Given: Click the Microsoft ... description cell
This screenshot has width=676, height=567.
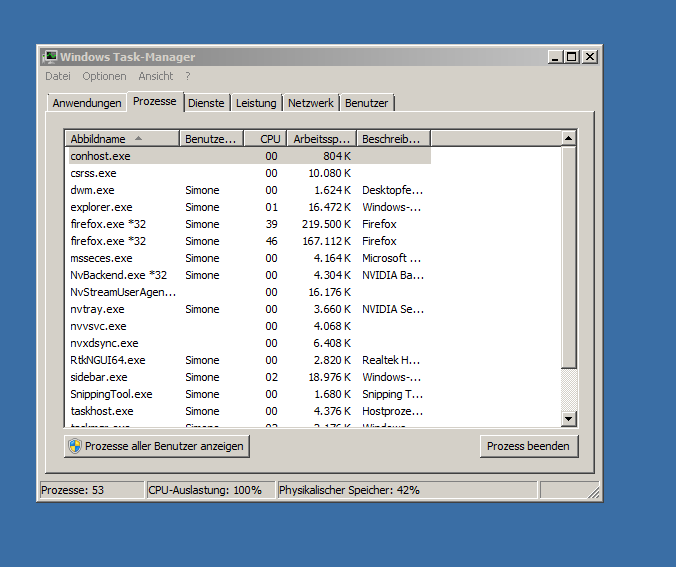Looking at the screenshot, I should tap(391, 258).
